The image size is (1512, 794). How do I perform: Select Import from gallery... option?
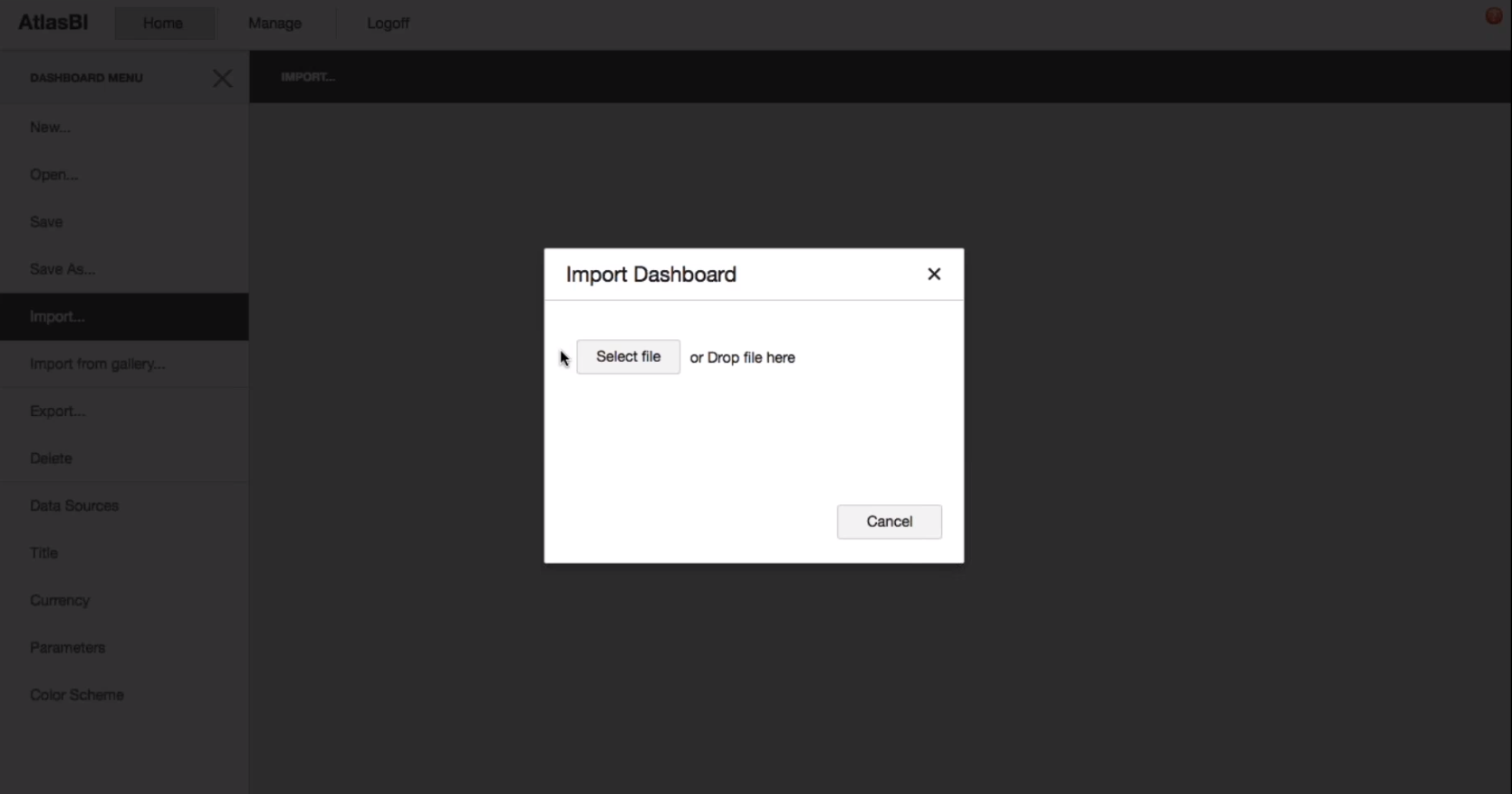[x=97, y=364]
